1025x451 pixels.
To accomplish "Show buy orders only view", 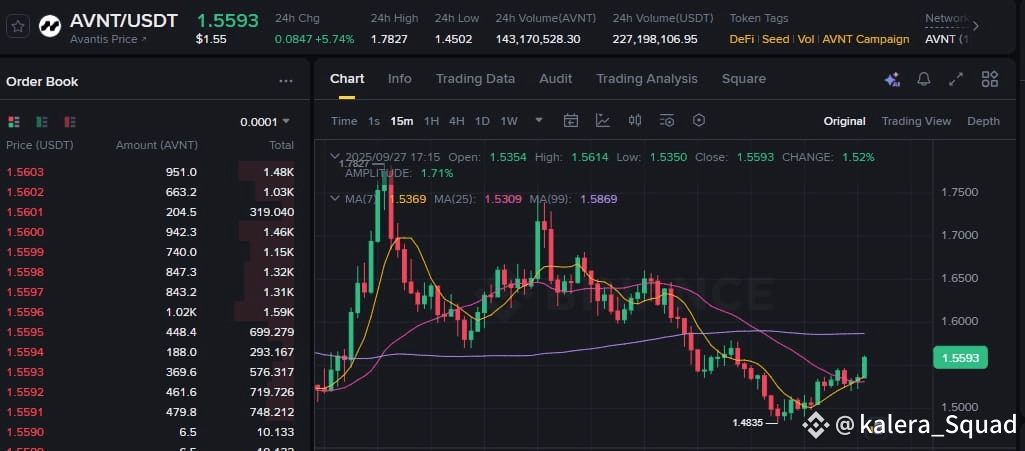I will click(x=42, y=122).
